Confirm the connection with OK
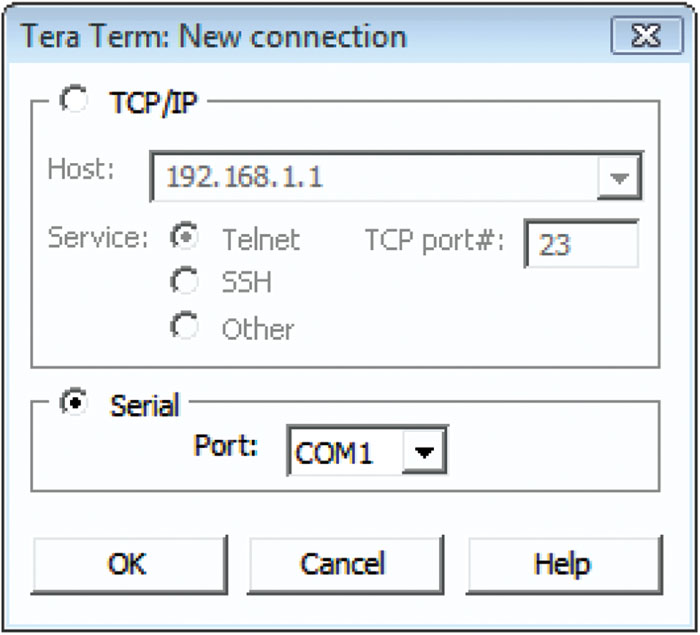 [129, 565]
